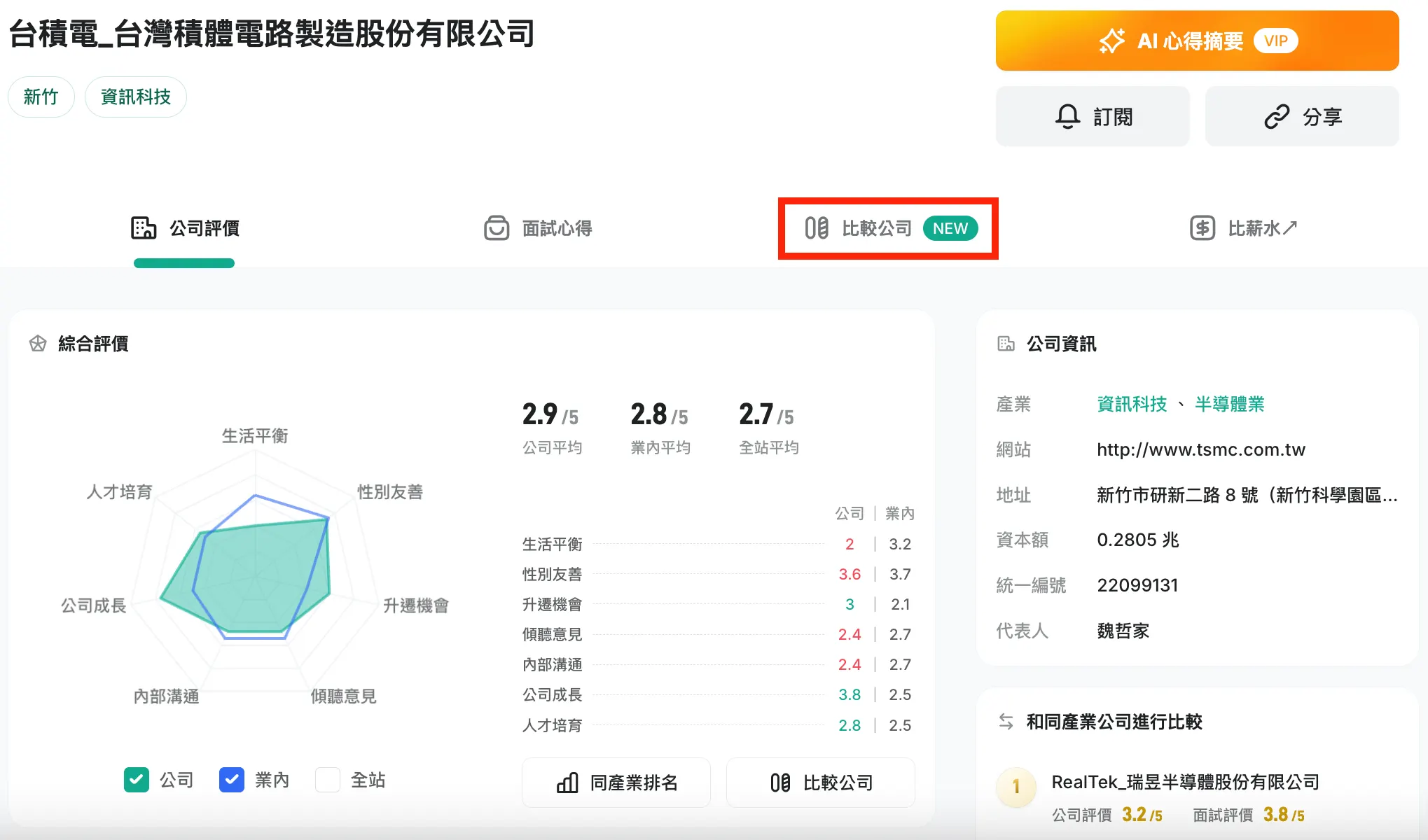The height and width of the screenshot is (840, 1428).
Task: Click compare icon in lower 比較公司 button
Action: (780, 783)
